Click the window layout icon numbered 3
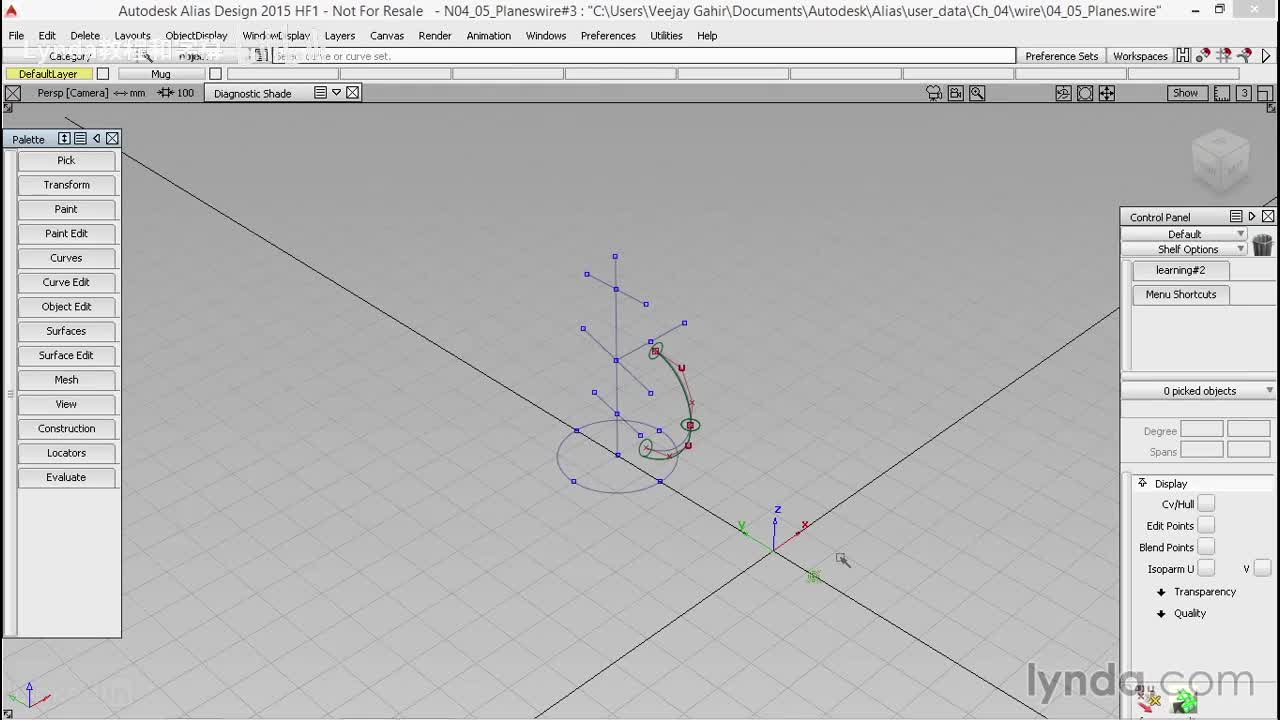This screenshot has width=1280, height=720. 1244,93
